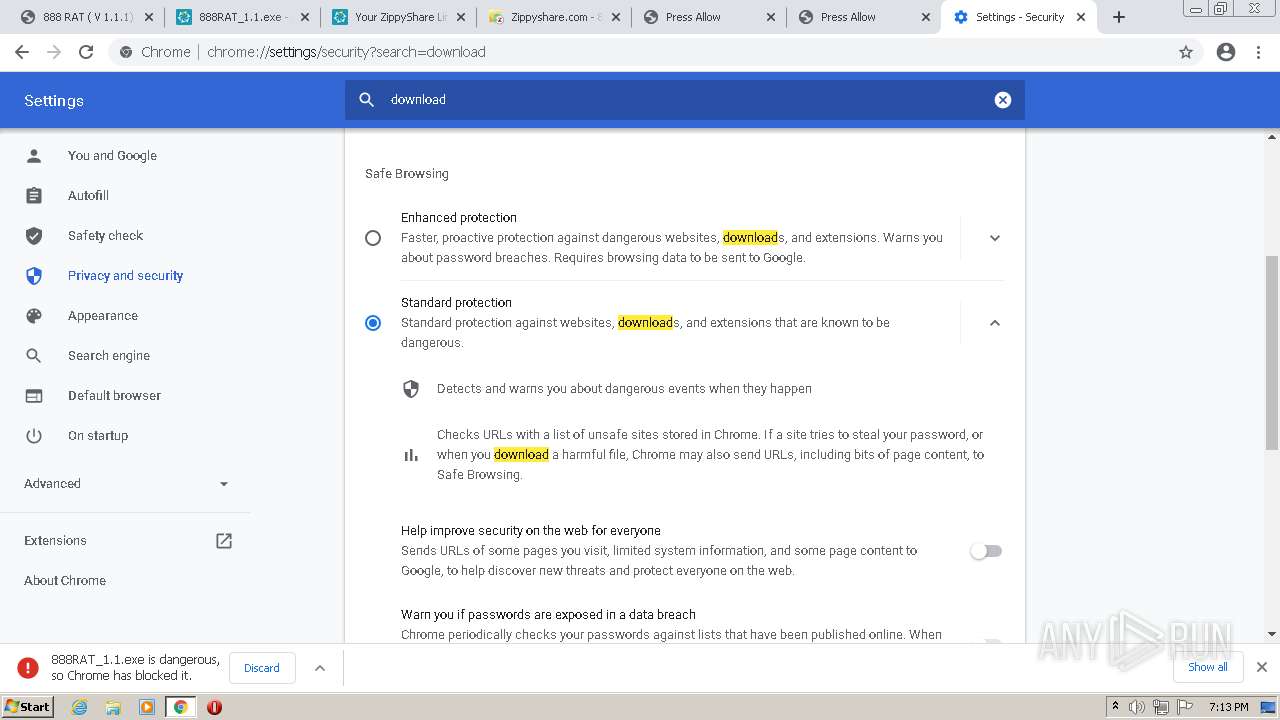Open the Windows Start menu
Viewport: 1280px width, 720px height.
[x=28, y=707]
